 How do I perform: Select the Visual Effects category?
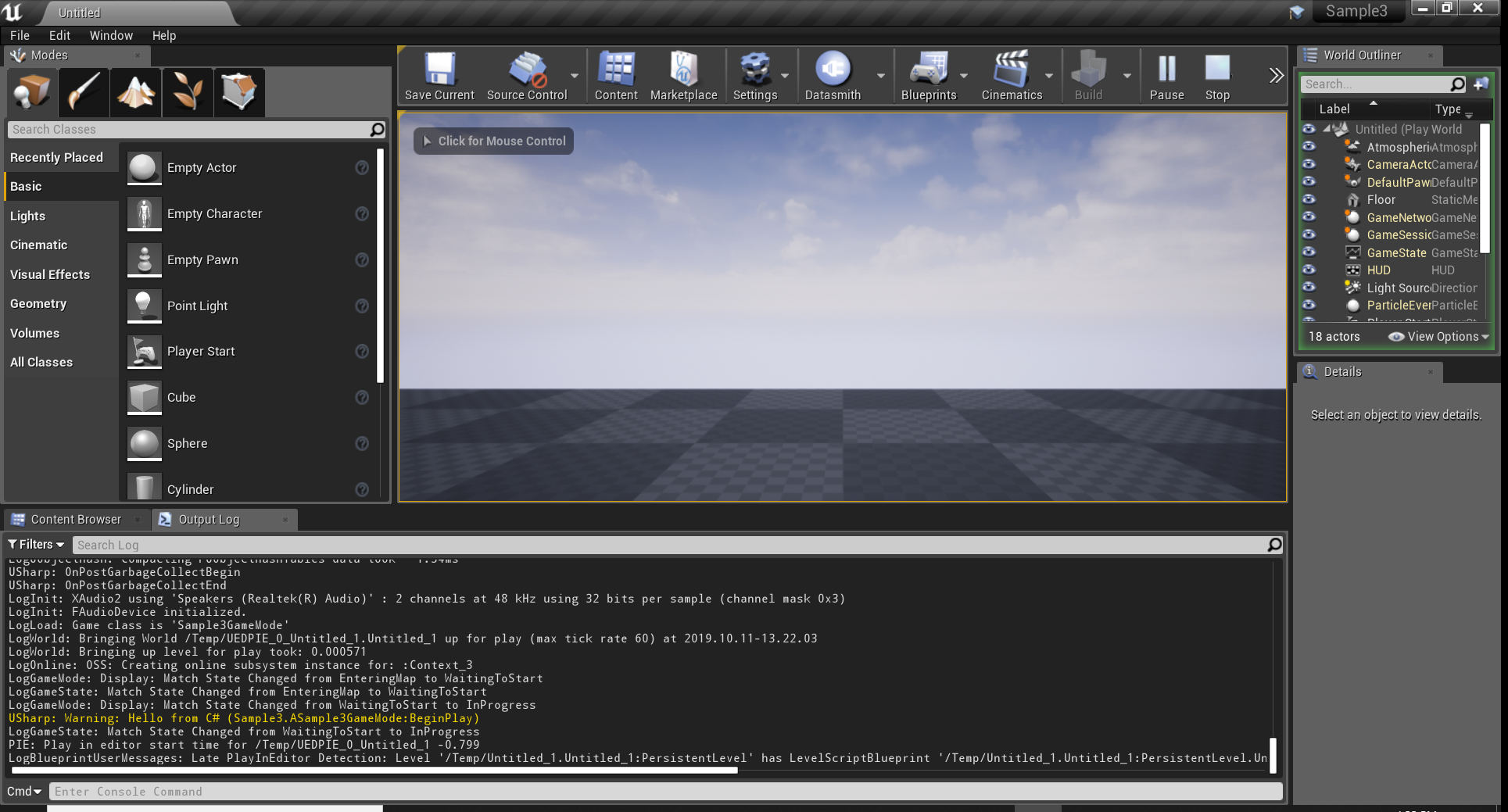pos(62,274)
